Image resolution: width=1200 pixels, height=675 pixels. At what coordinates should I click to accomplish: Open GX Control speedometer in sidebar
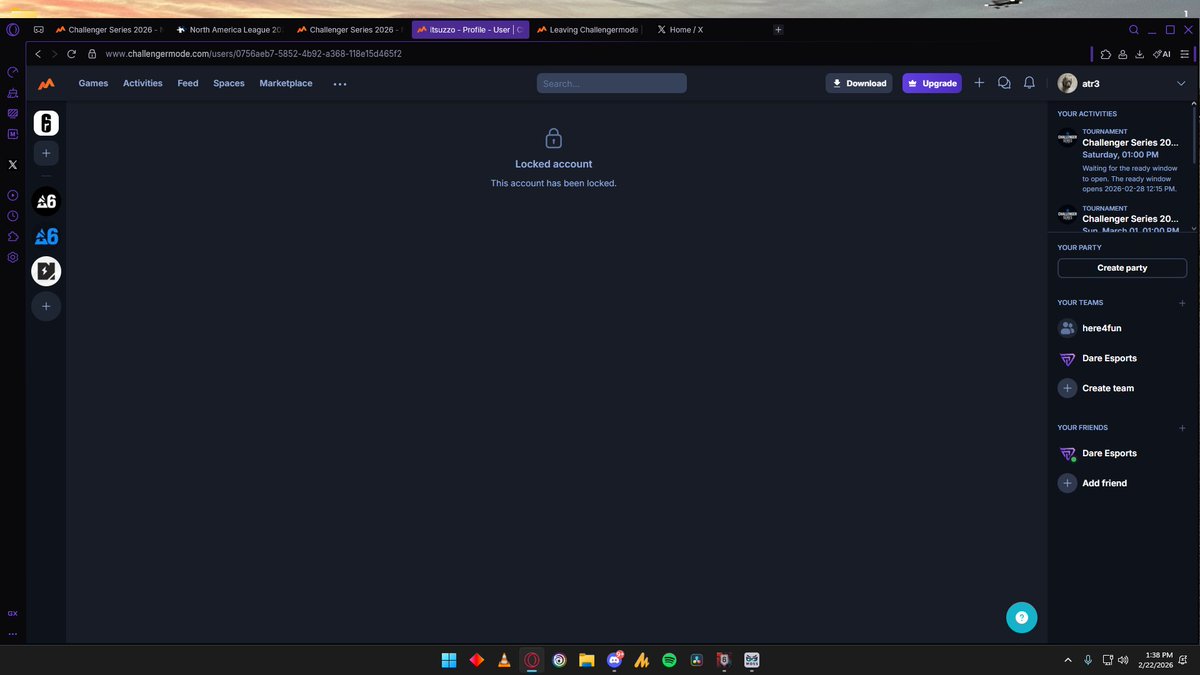coord(13,72)
